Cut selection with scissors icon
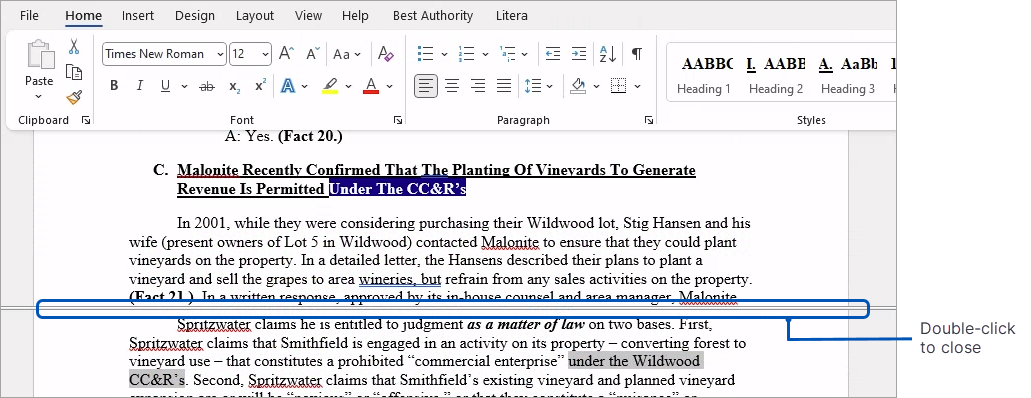 [74, 47]
